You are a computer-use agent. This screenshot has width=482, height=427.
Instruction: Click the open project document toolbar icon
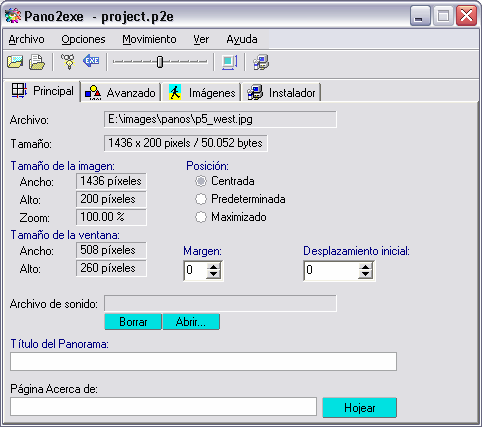37,62
